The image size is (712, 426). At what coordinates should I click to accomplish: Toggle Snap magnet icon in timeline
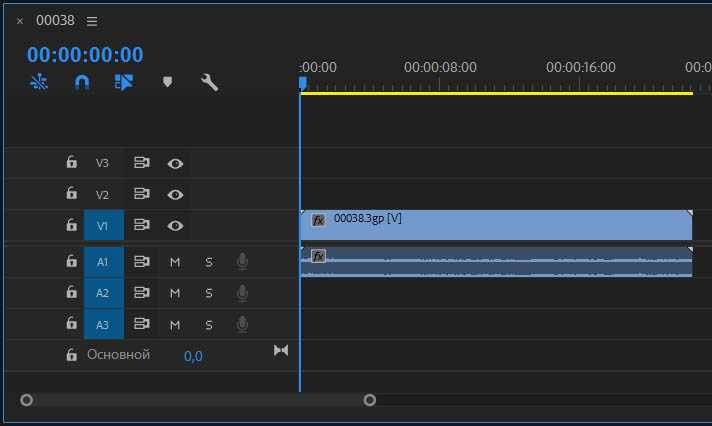coord(82,83)
